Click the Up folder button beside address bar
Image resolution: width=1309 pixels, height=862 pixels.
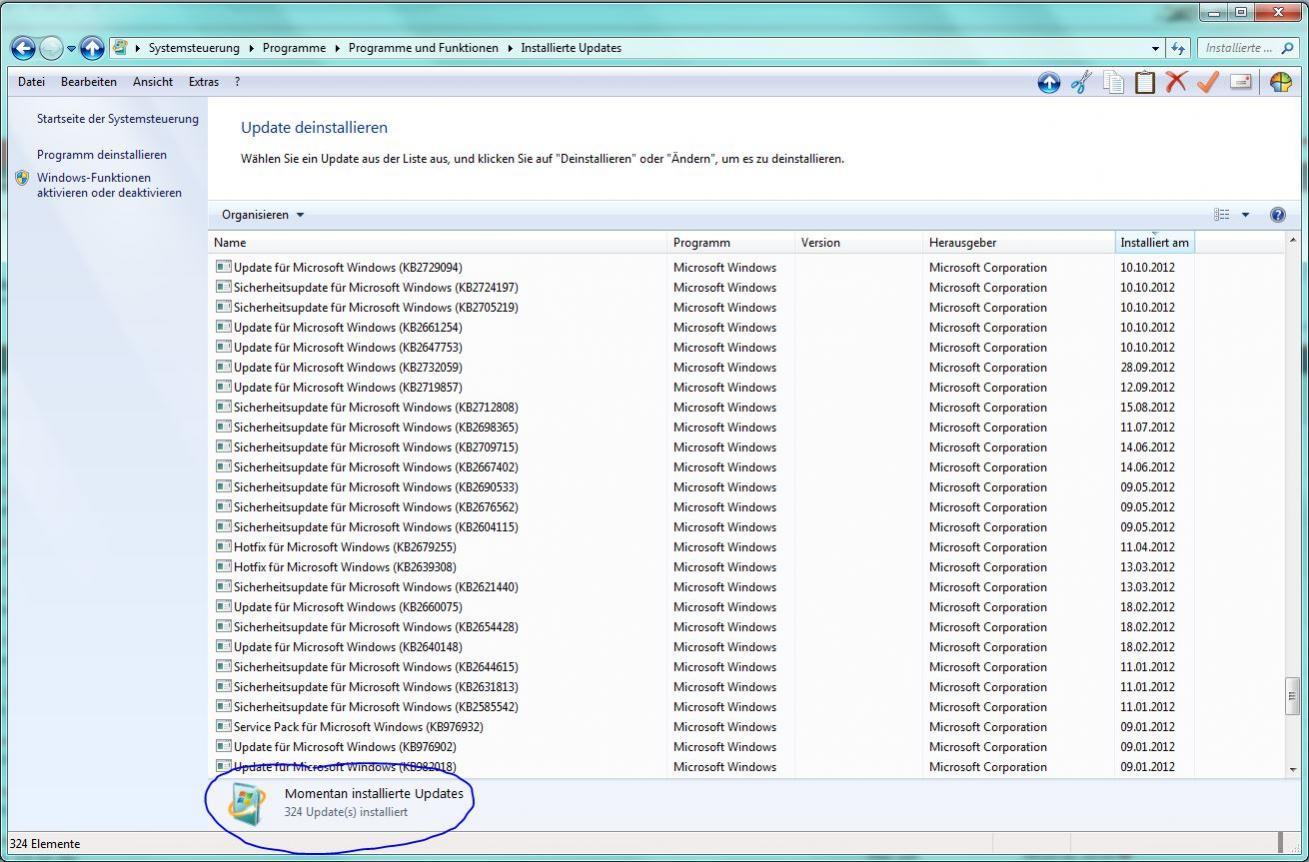point(92,48)
